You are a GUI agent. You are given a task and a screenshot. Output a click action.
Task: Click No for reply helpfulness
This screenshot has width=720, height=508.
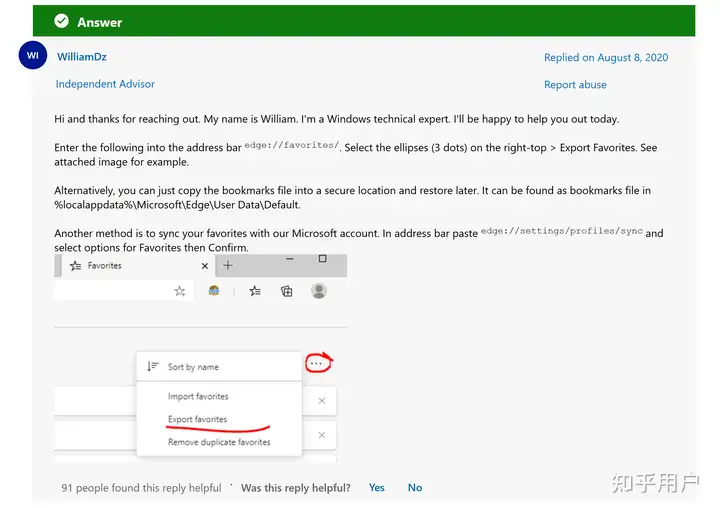click(x=415, y=488)
